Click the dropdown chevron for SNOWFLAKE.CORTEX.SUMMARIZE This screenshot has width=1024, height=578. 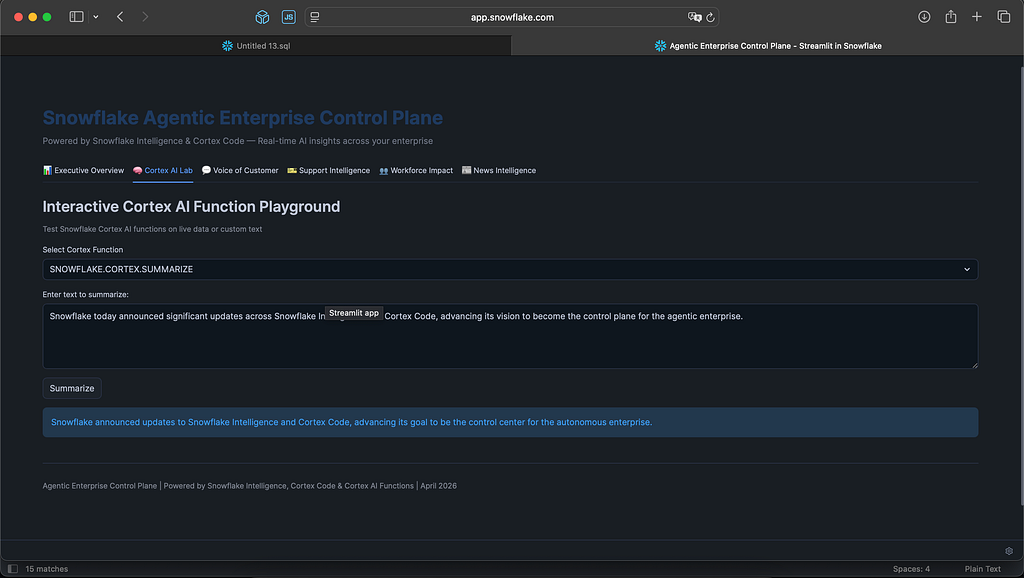click(967, 269)
